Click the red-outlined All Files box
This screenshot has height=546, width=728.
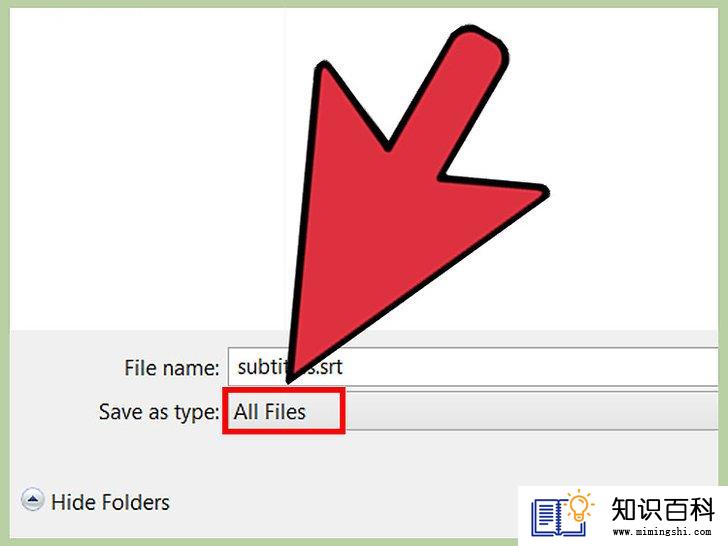point(284,411)
